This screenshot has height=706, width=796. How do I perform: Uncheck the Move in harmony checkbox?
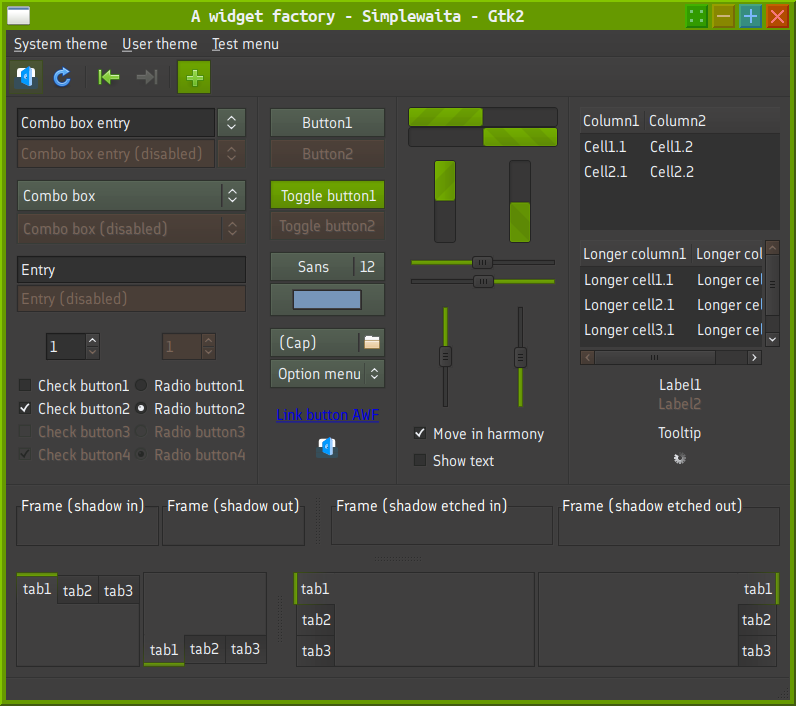tap(420, 434)
